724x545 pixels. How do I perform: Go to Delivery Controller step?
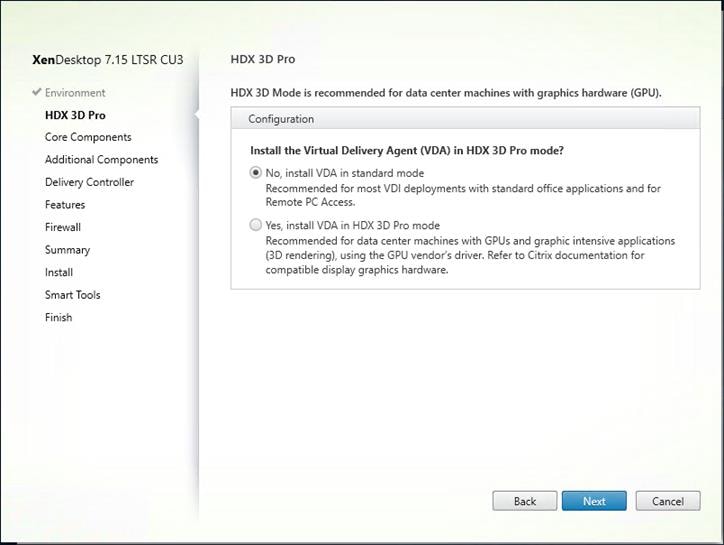[89, 182]
